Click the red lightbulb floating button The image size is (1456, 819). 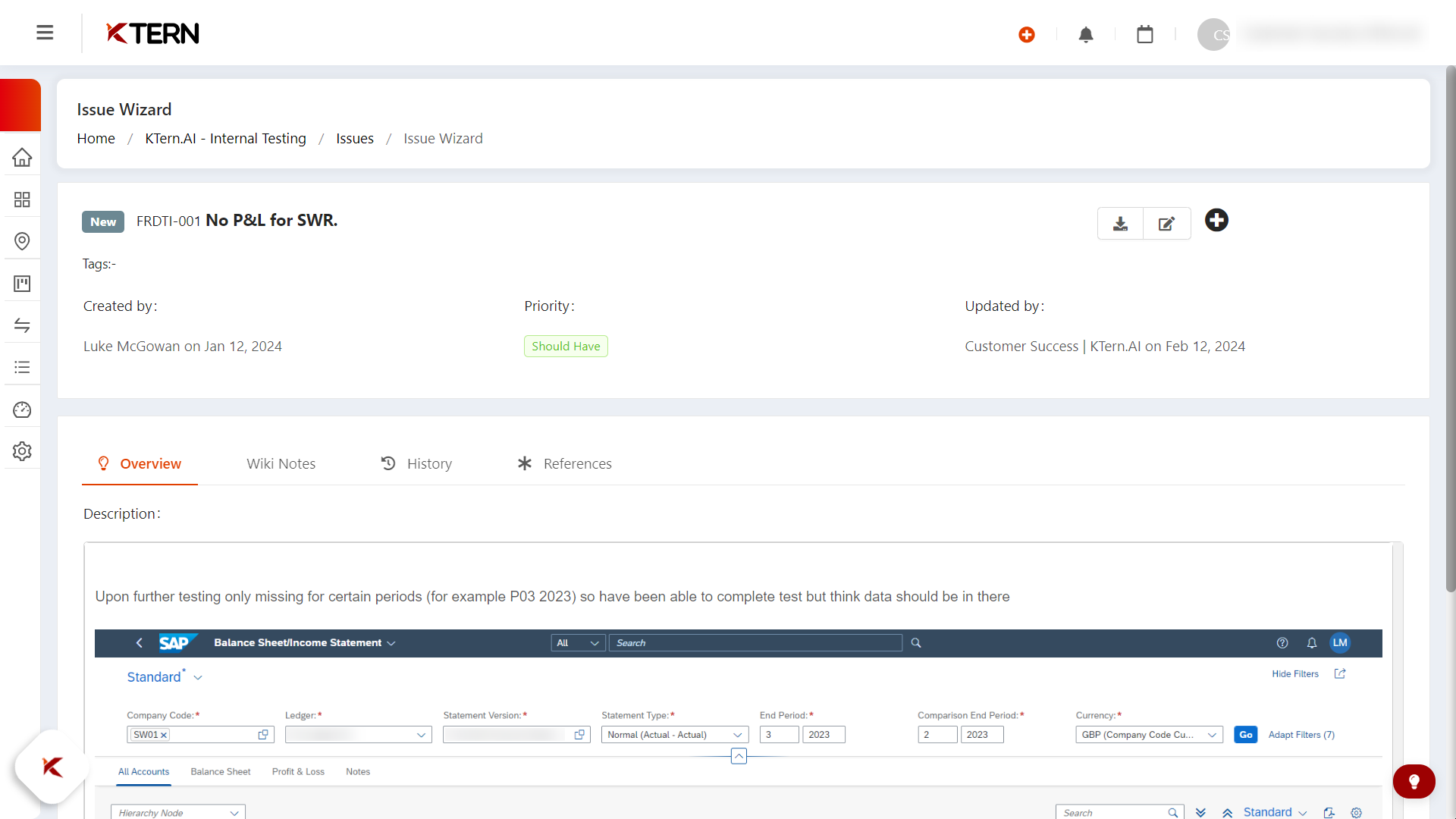coord(1414,781)
